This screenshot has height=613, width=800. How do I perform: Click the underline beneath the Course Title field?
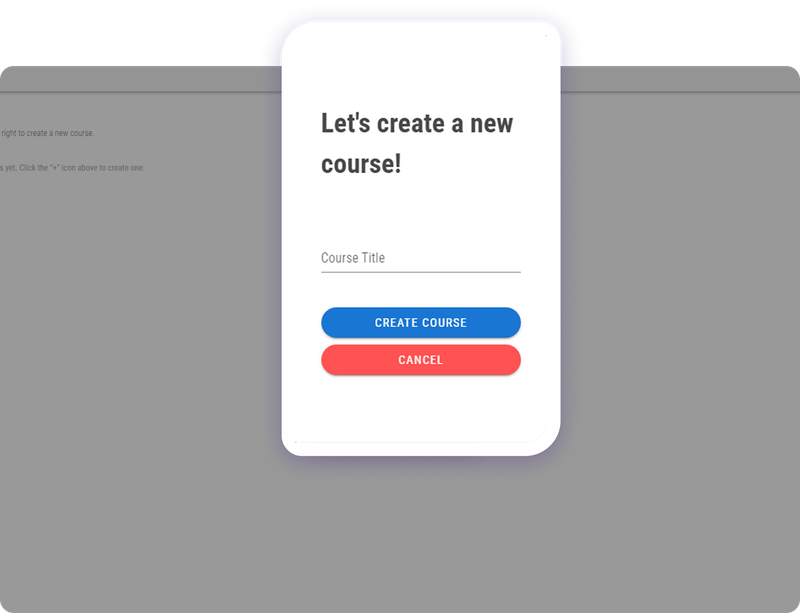click(x=420, y=272)
